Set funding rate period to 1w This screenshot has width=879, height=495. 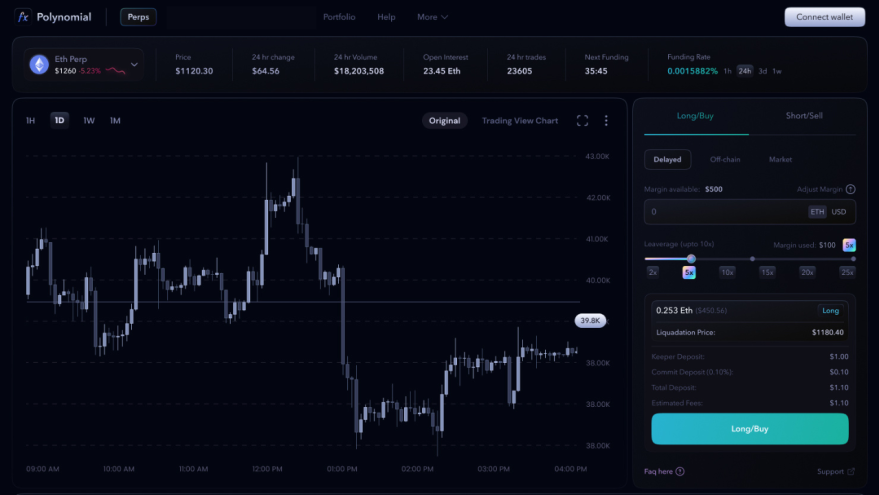pos(777,71)
